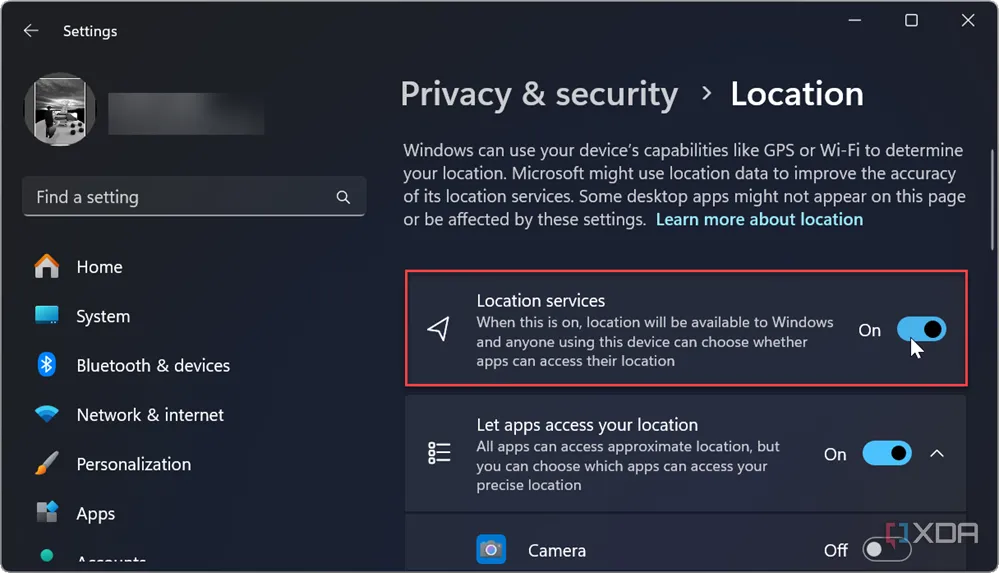This screenshot has width=1000, height=573.
Task: Click the Camera app icon
Action: coord(491,550)
